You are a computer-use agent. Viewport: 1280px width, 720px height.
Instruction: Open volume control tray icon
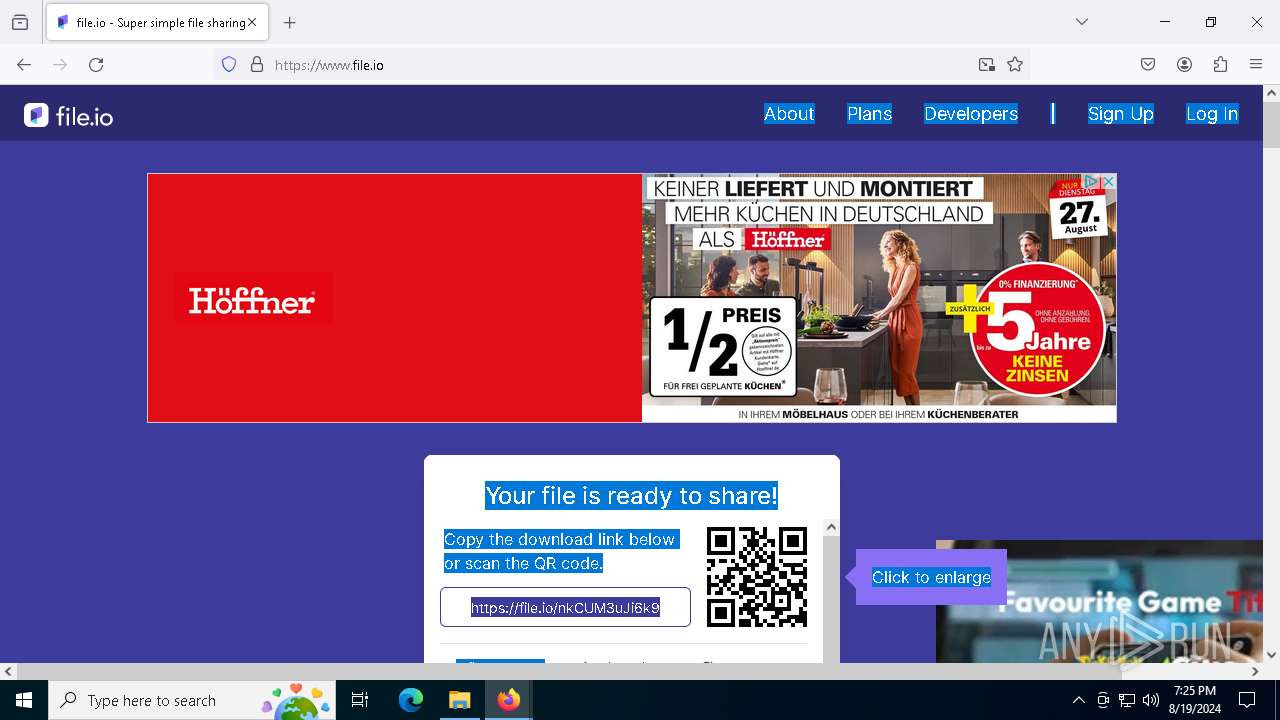point(1151,700)
